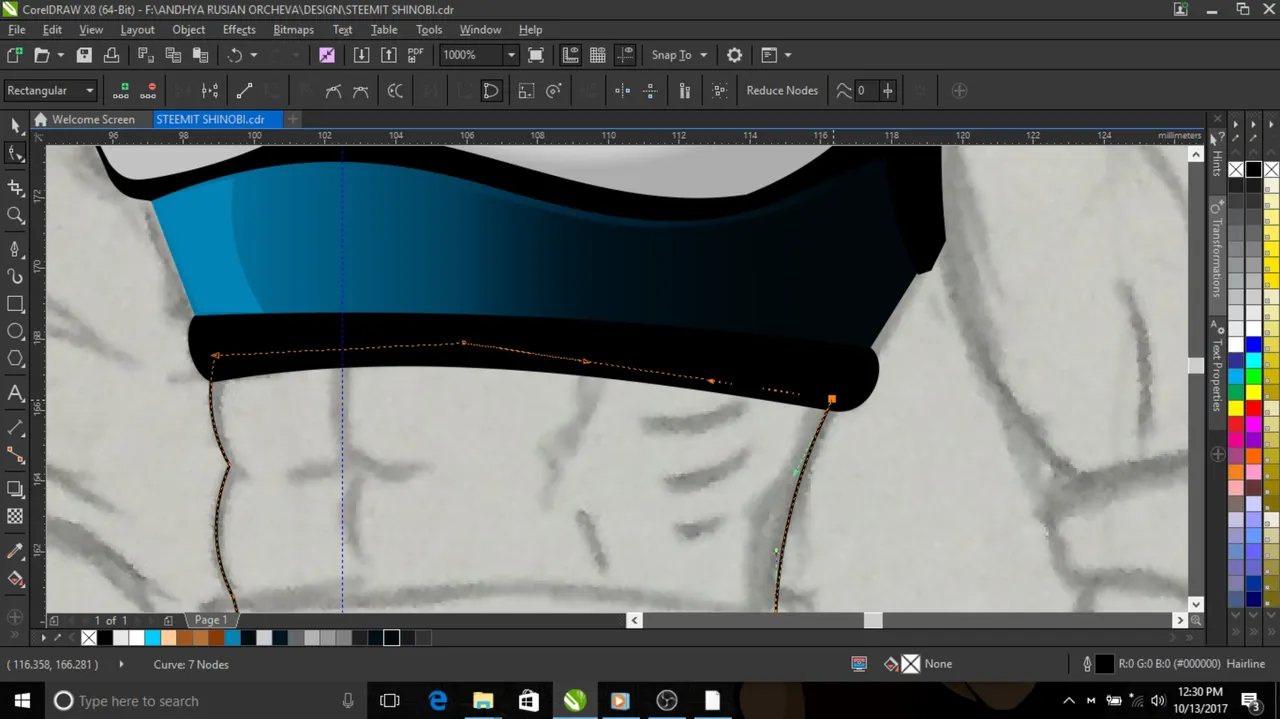Select the Page 1 tab

[210, 620]
